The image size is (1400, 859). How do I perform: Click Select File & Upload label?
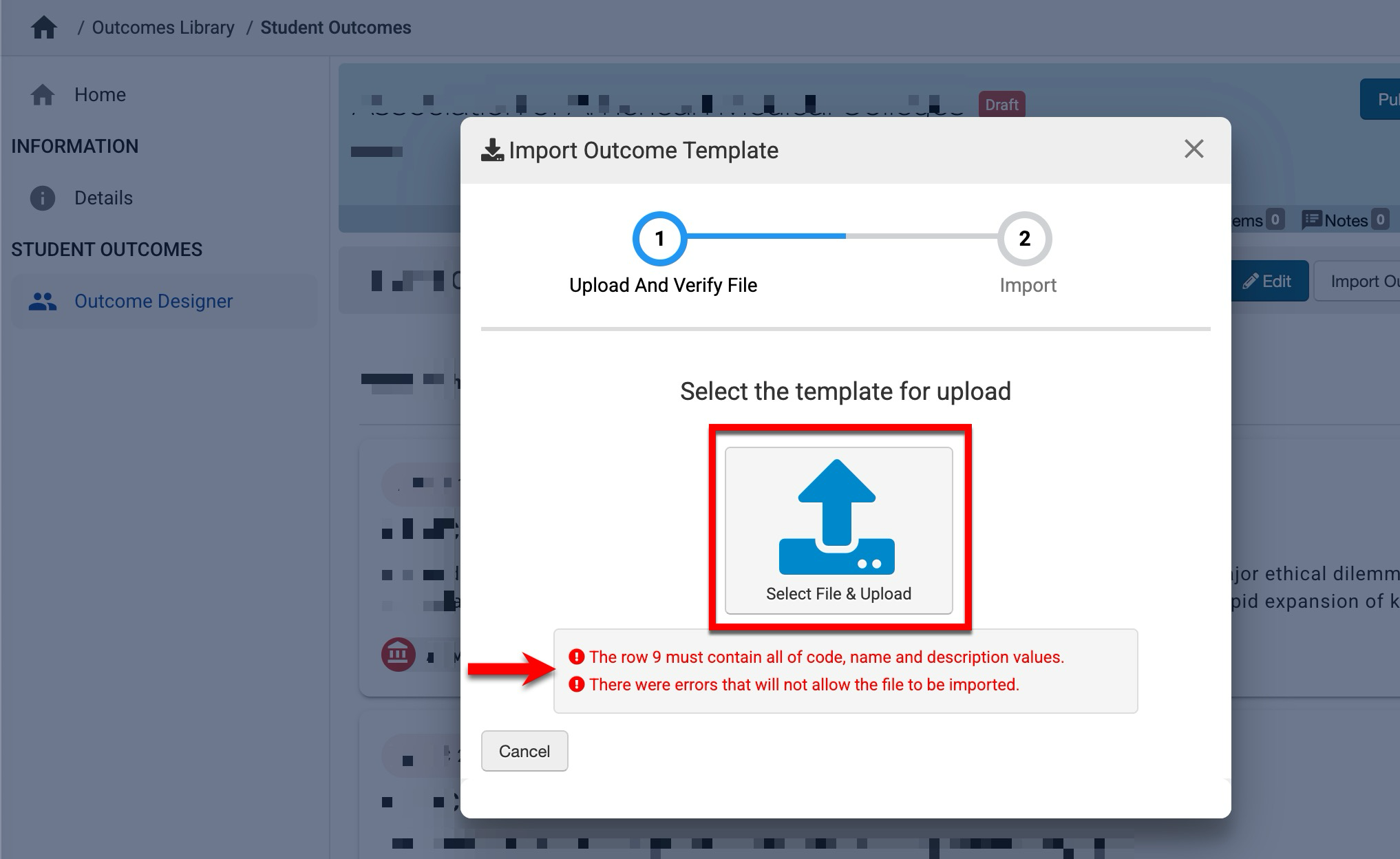(838, 594)
